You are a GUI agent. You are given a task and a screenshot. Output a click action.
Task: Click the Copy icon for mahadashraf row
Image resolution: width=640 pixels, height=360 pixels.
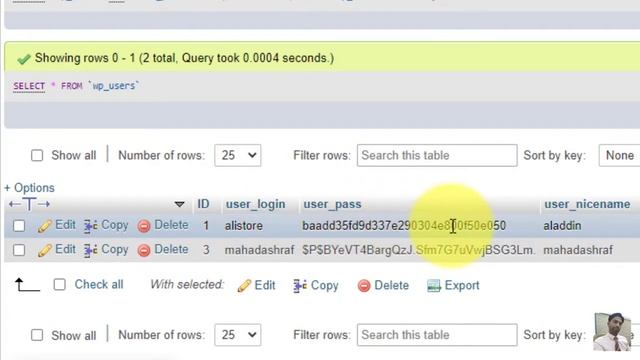coord(91,250)
